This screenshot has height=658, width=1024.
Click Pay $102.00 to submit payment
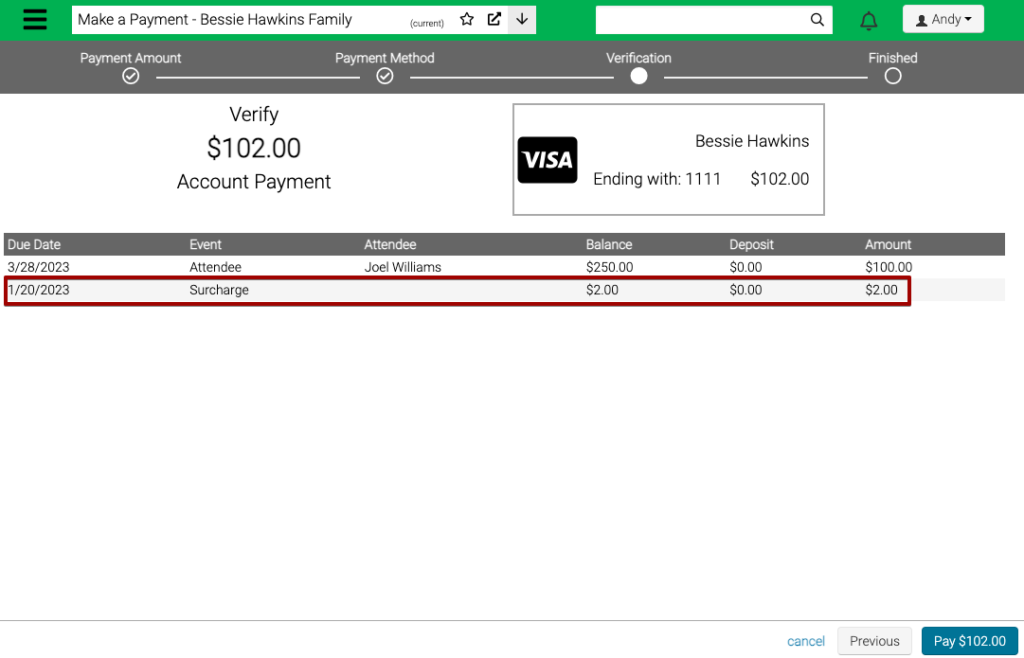(x=969, y=641)
